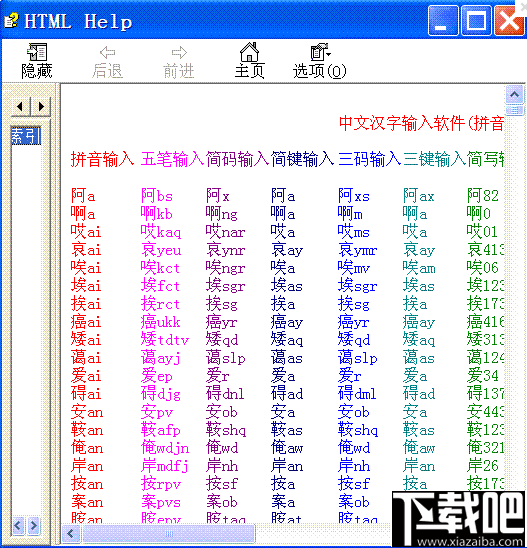The width and height of the screenshot is (527, 548).
Task: Click the entry 矮aq in navy column
Action: click(x=287, y=340)
